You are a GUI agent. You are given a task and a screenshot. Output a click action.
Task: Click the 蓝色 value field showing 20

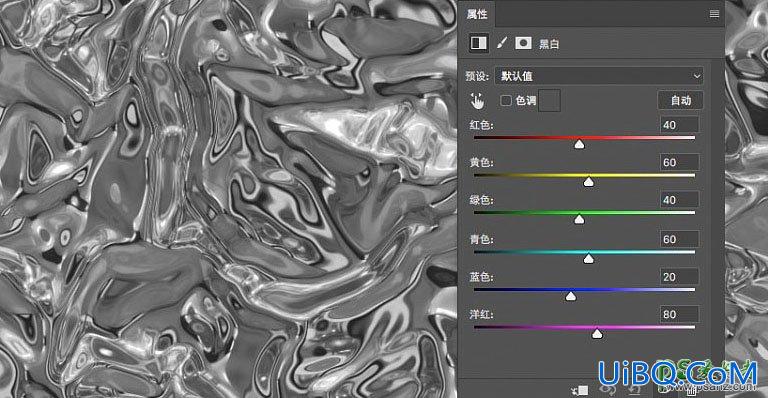pos(679,277)
